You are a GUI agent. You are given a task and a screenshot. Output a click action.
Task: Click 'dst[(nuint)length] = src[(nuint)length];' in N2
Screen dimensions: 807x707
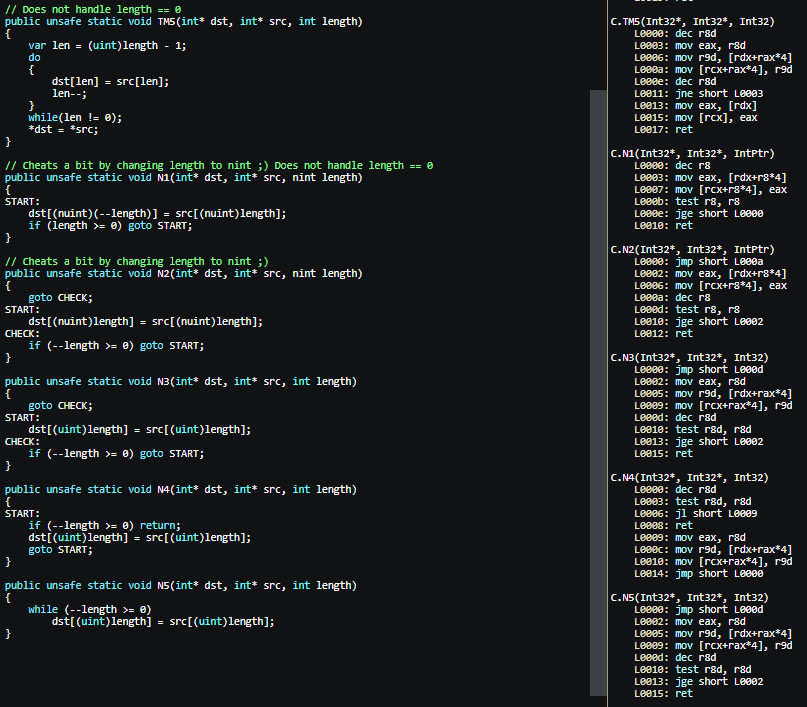coord(146,322)
